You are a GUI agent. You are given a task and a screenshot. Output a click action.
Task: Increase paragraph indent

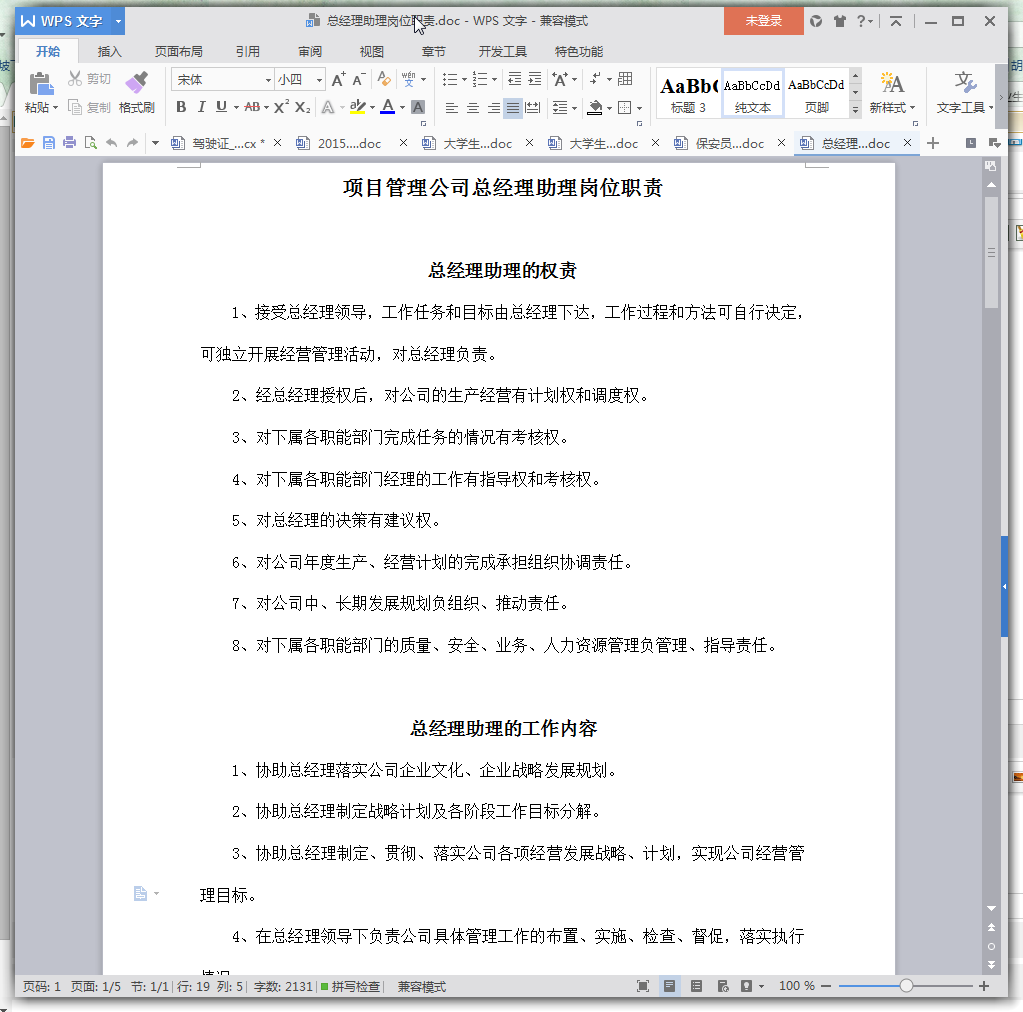pos(535,80)
